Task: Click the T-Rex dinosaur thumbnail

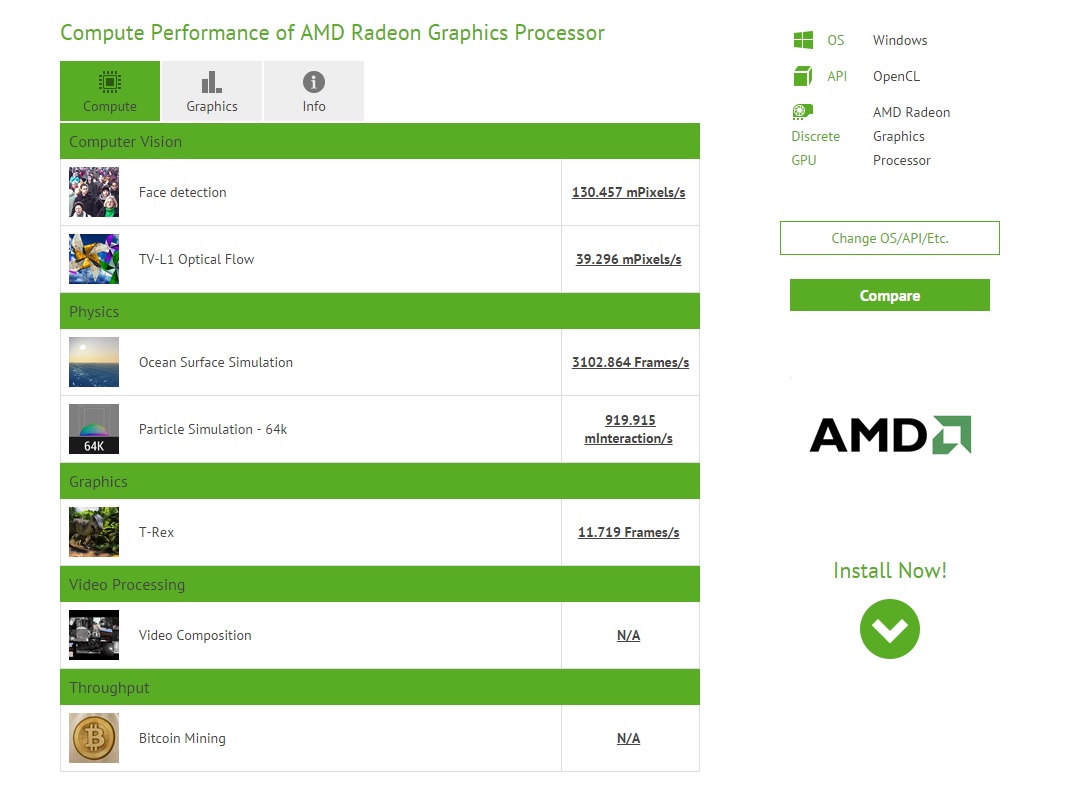Action: click(x=94, y=532)
